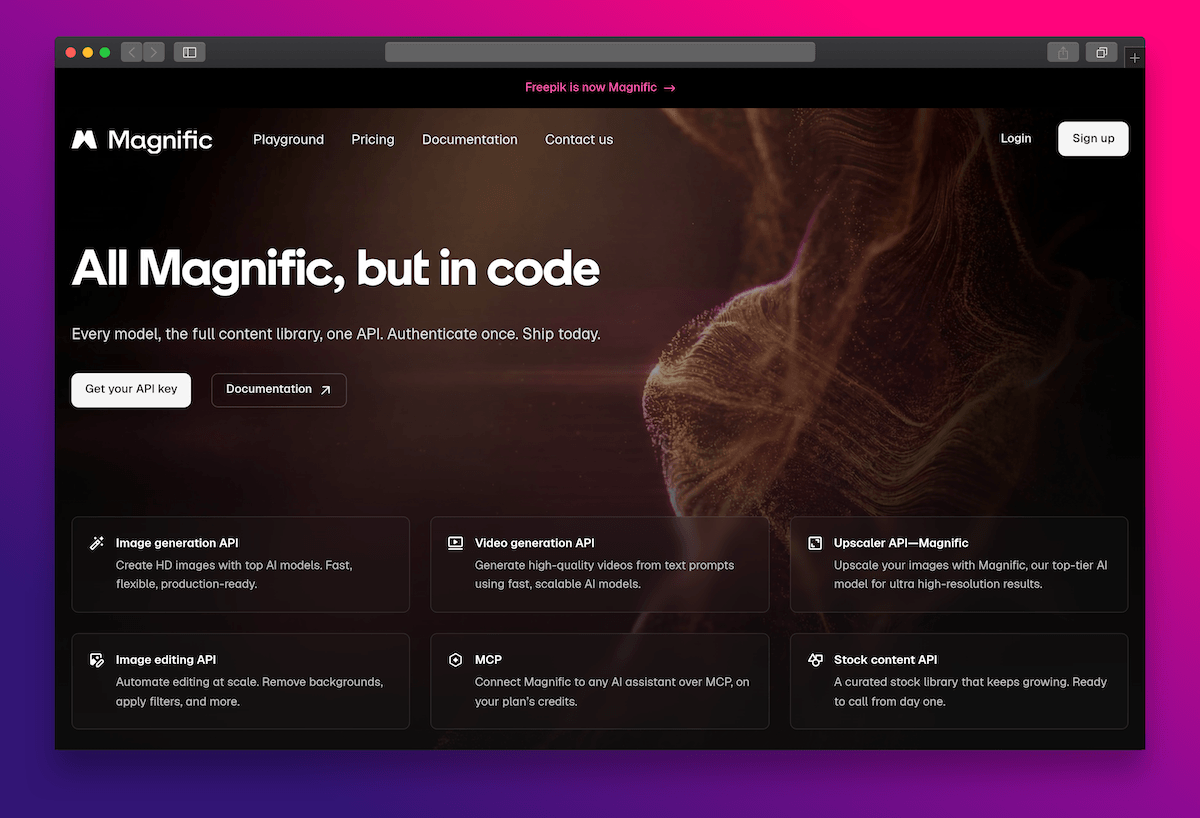Click the Image editing API icon
Viewport: 1200px width, 818px height.
tap(97, 660)
